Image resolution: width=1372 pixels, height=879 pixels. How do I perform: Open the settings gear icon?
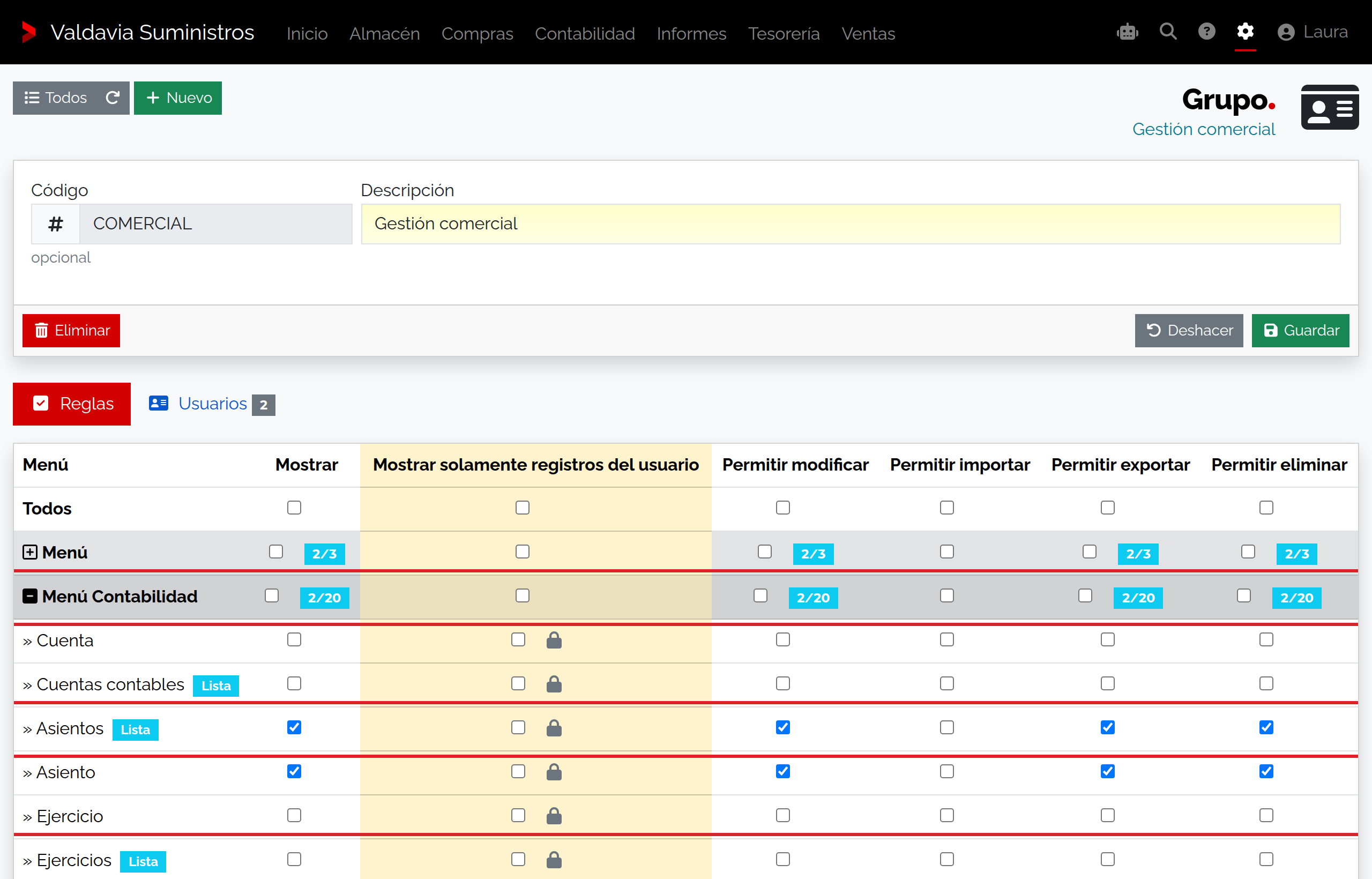pos(1245,32)
